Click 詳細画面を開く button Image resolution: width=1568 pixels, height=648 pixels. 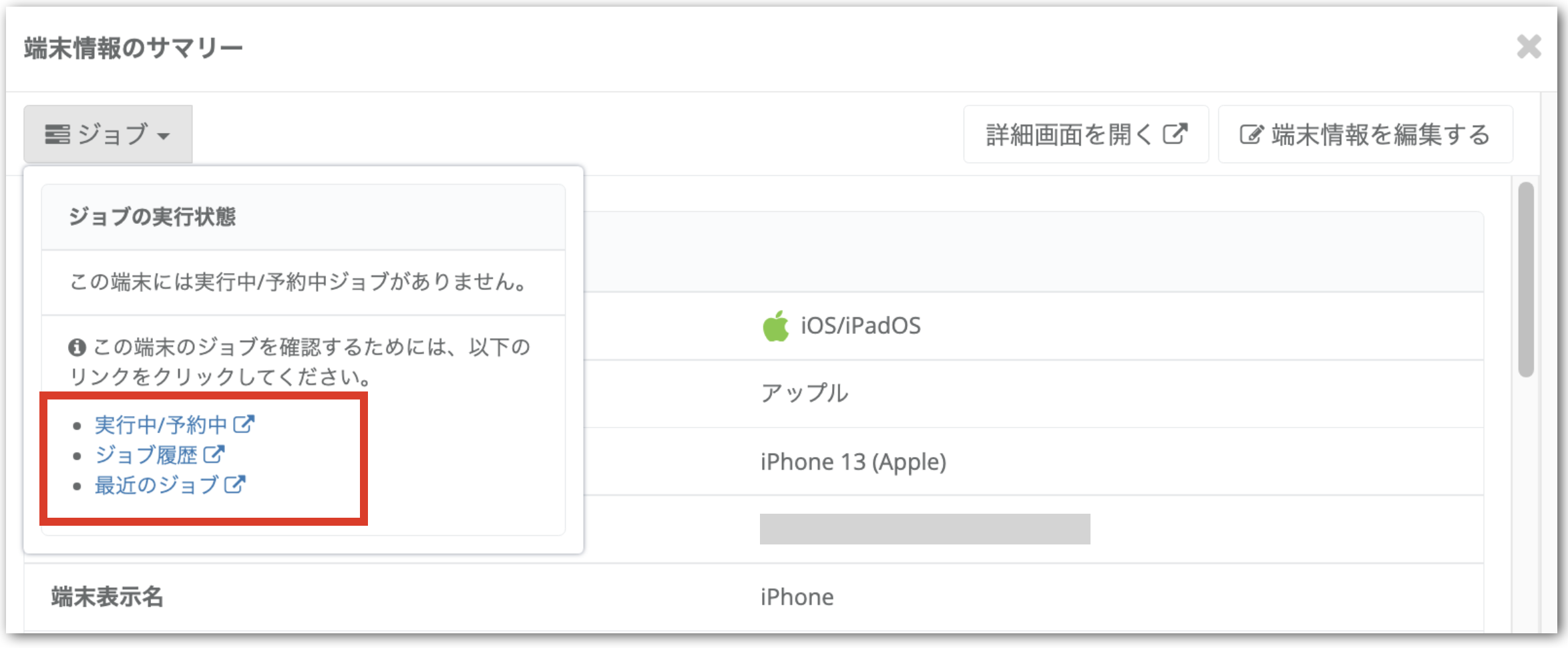pyautogui.click(x=1086, y=134)
